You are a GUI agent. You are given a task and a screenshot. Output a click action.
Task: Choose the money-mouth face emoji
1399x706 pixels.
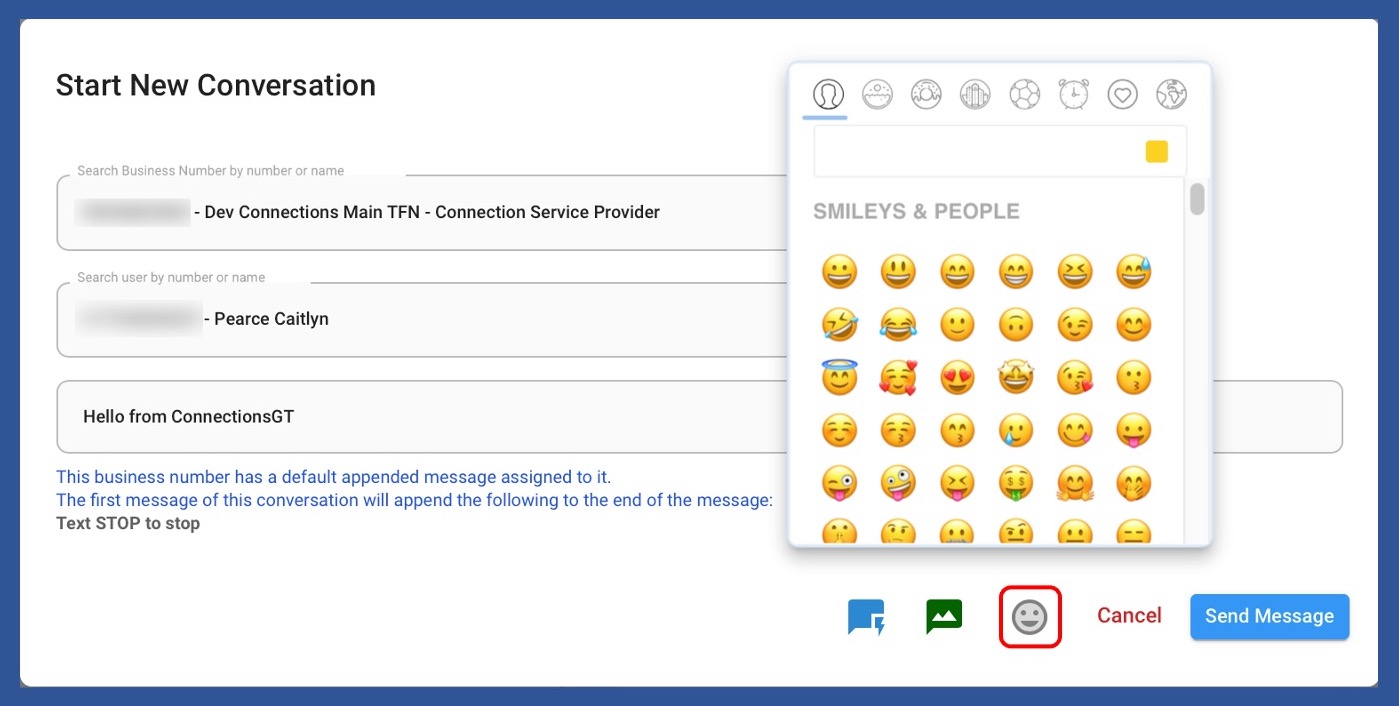(1016, 484)
